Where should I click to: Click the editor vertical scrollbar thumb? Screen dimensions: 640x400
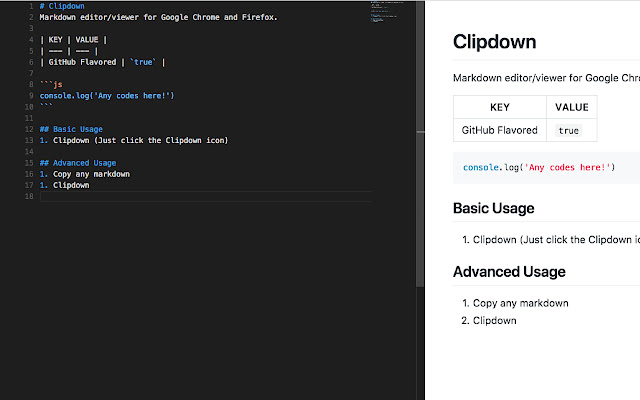coord(420,144)
